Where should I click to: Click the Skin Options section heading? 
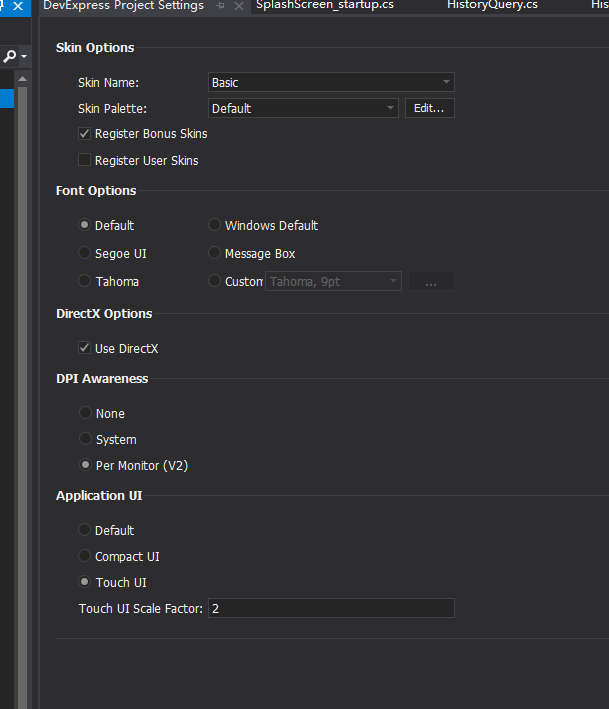(x=95, y=47)
